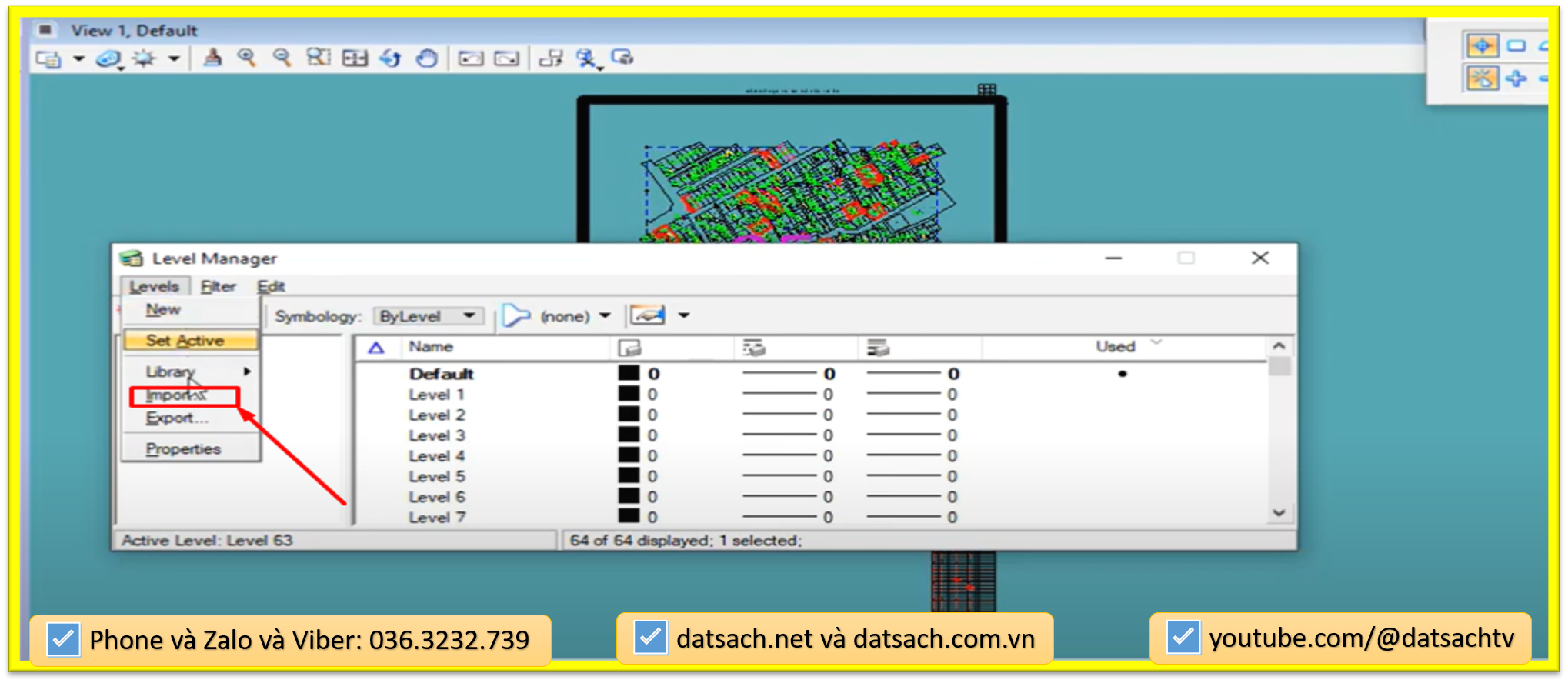
Task: Click the Default level black color swatch
Action: tap(629, 373)
